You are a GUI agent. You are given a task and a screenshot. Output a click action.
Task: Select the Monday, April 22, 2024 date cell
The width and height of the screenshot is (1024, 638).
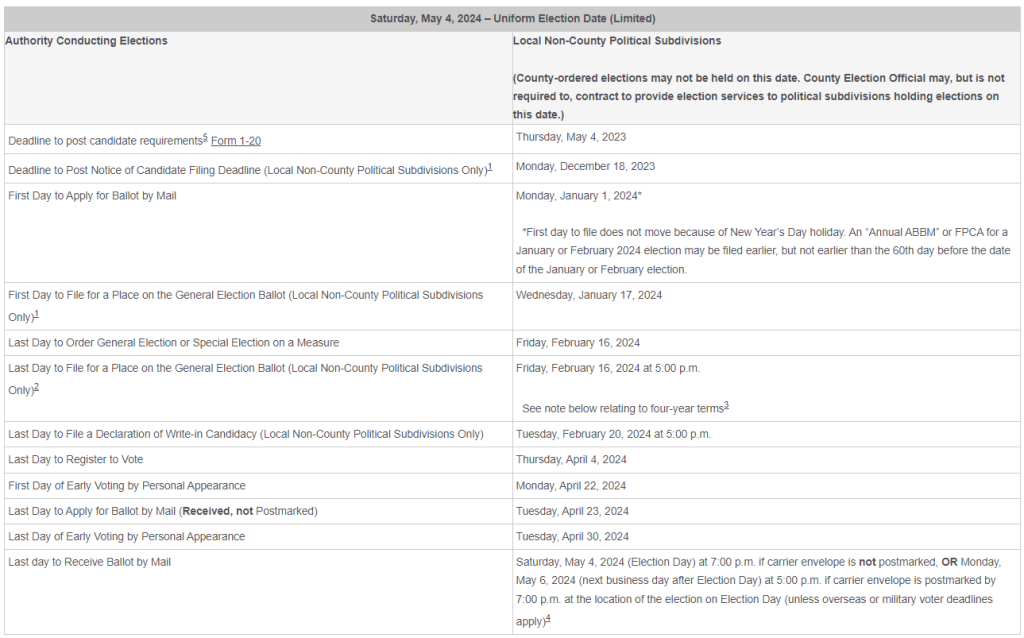[x=571, y=486]
